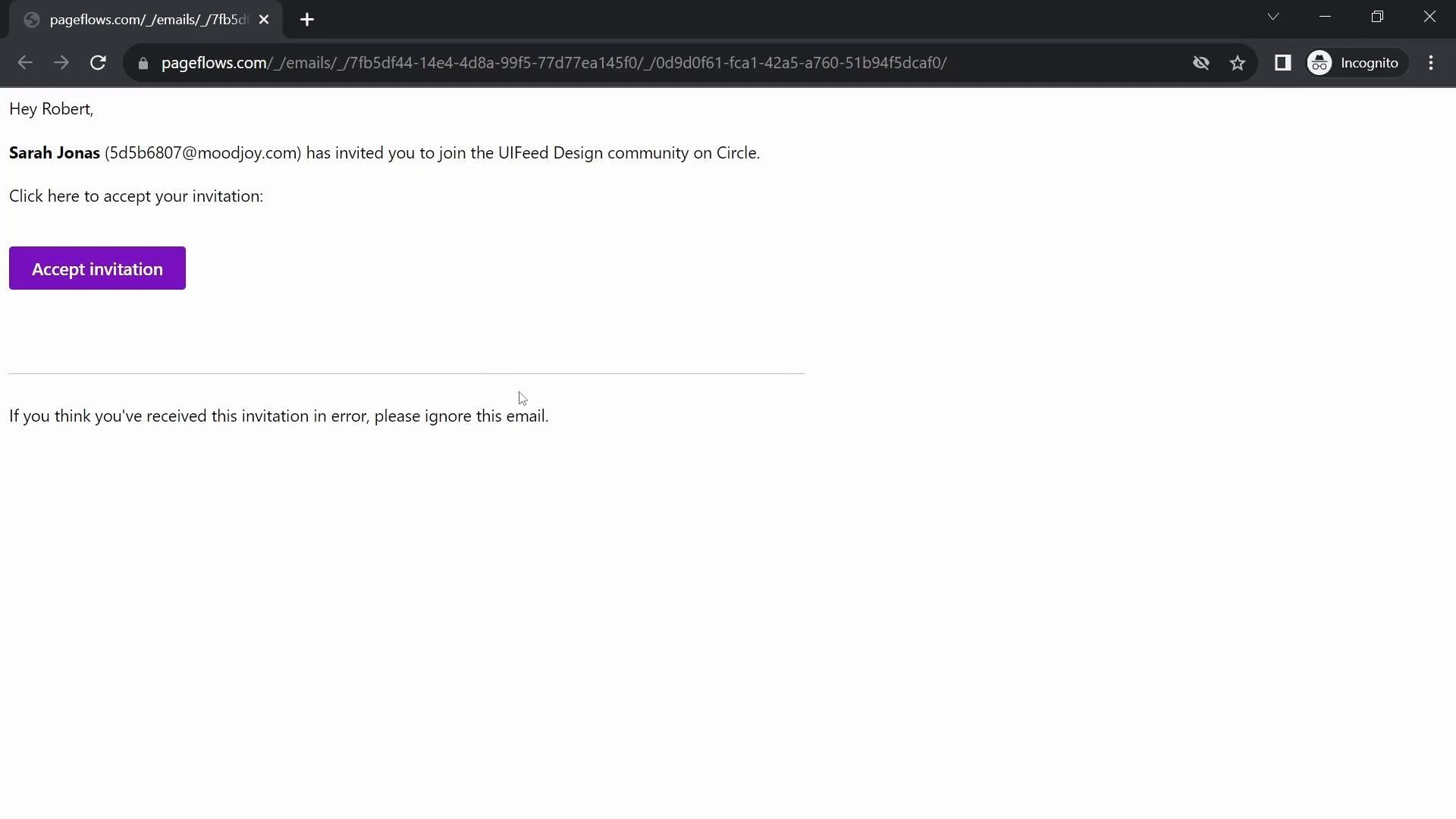
Task: Click the 5d5b6807@moodjoy.com email address
Action: point(203,153)
